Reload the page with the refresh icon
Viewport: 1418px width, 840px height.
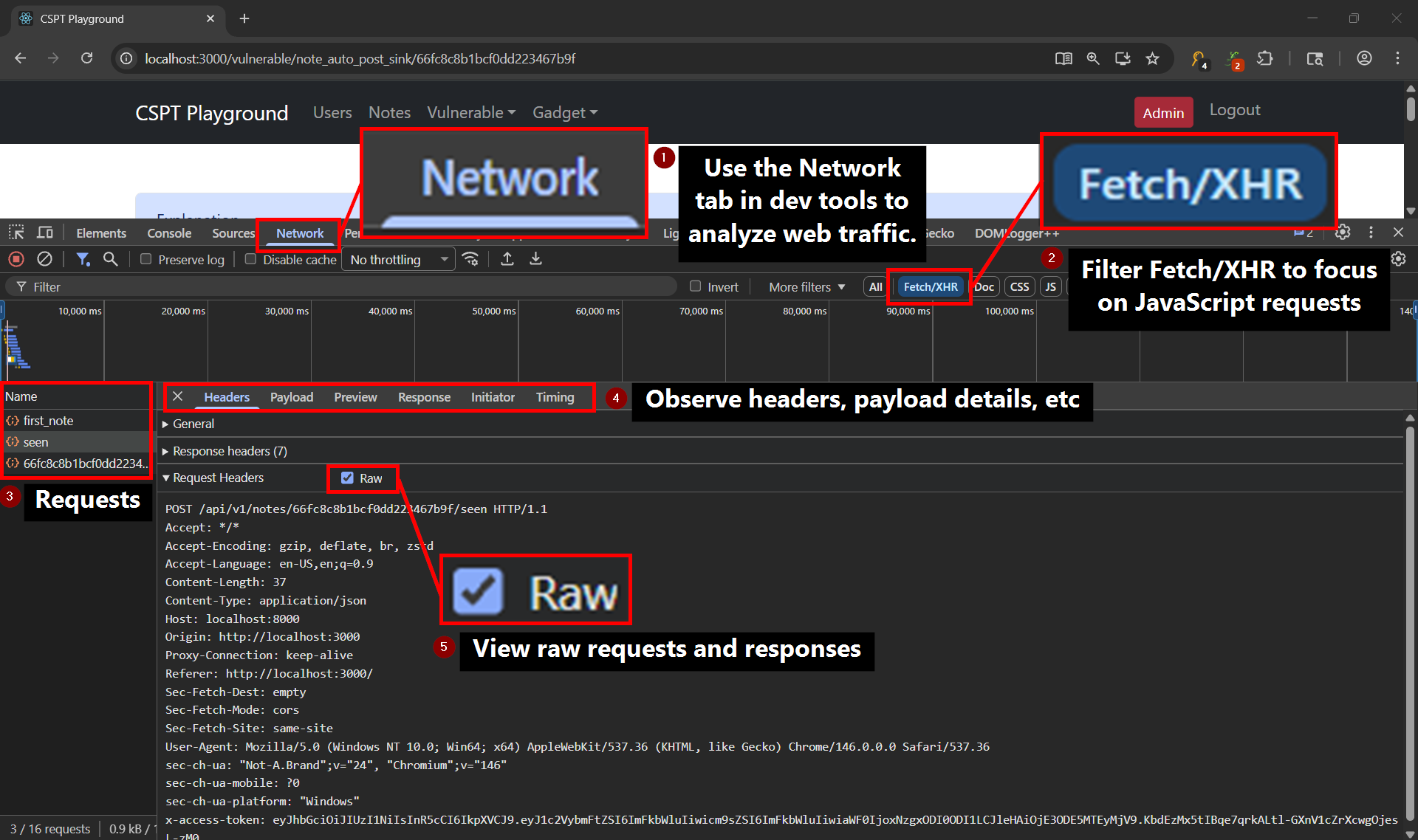pyautogui.click(x=86, y=58)
